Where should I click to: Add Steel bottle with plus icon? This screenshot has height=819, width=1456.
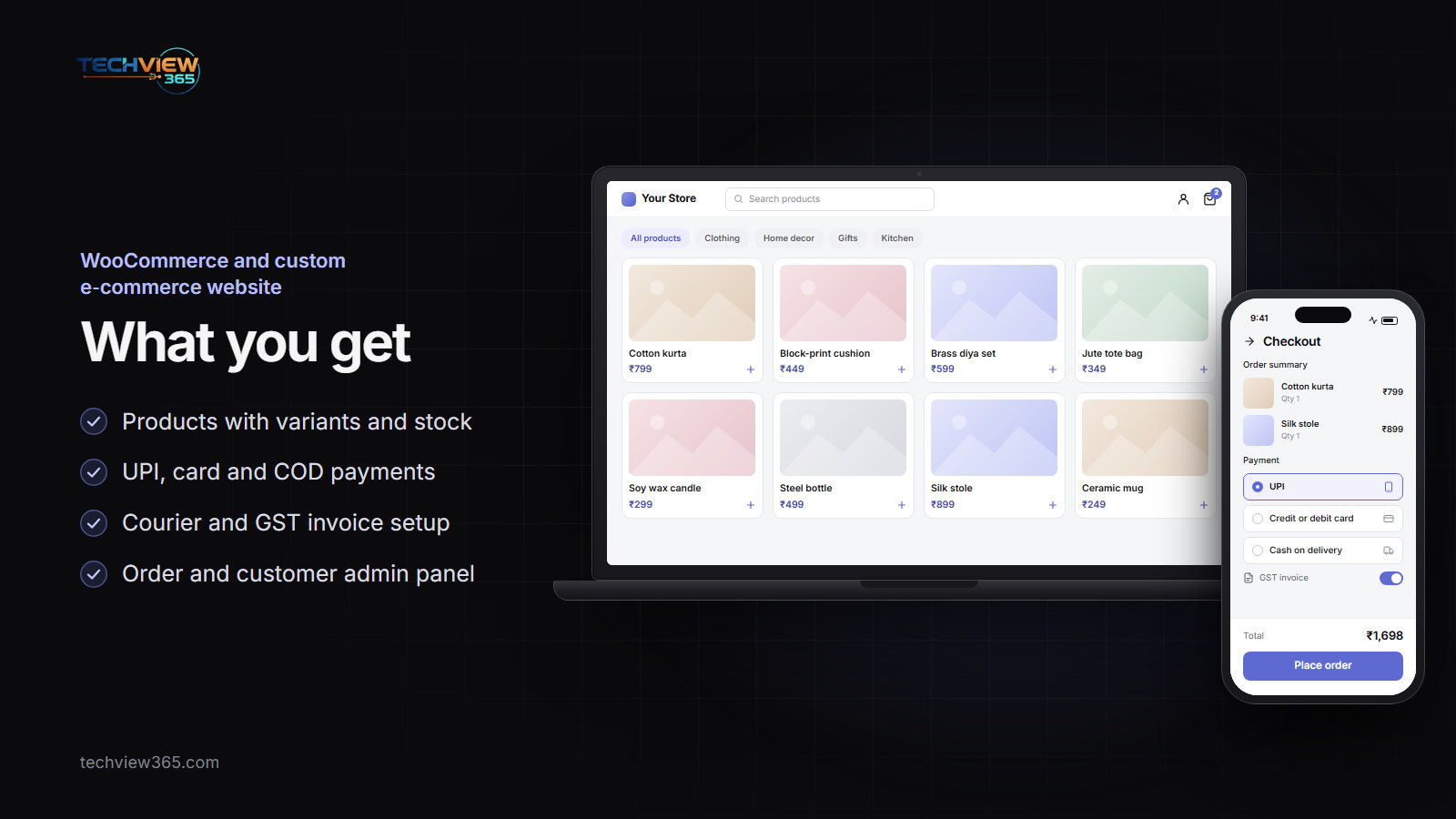click(x=902, y=505)
